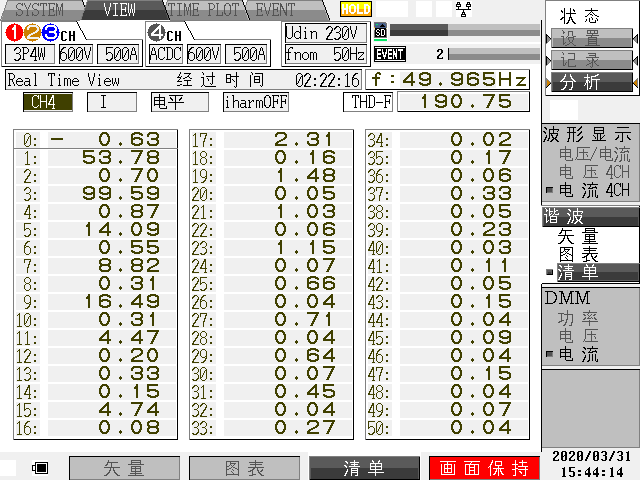Select 电流 4CH waveform display option
The image size is (640, 480).
pos(594,190)
